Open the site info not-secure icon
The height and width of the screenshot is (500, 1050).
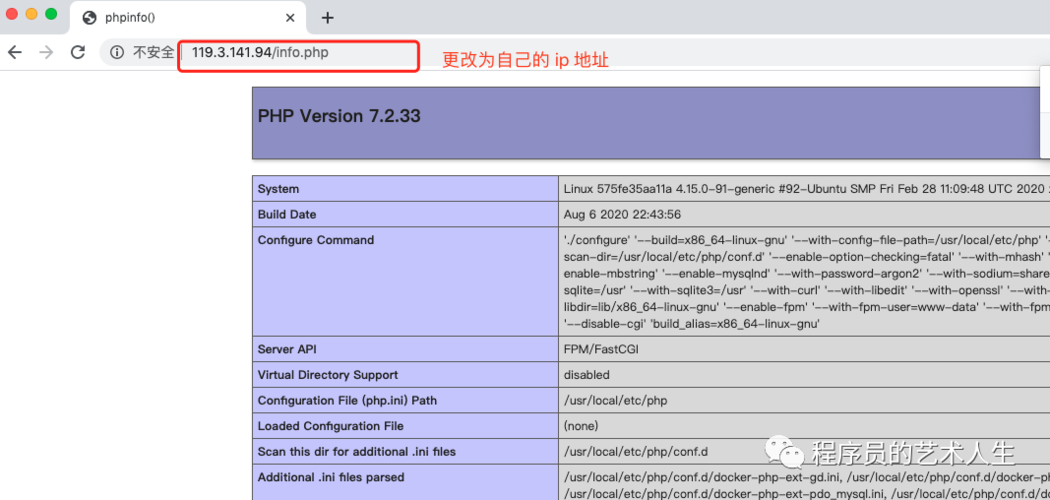click(x=117, y=52)
